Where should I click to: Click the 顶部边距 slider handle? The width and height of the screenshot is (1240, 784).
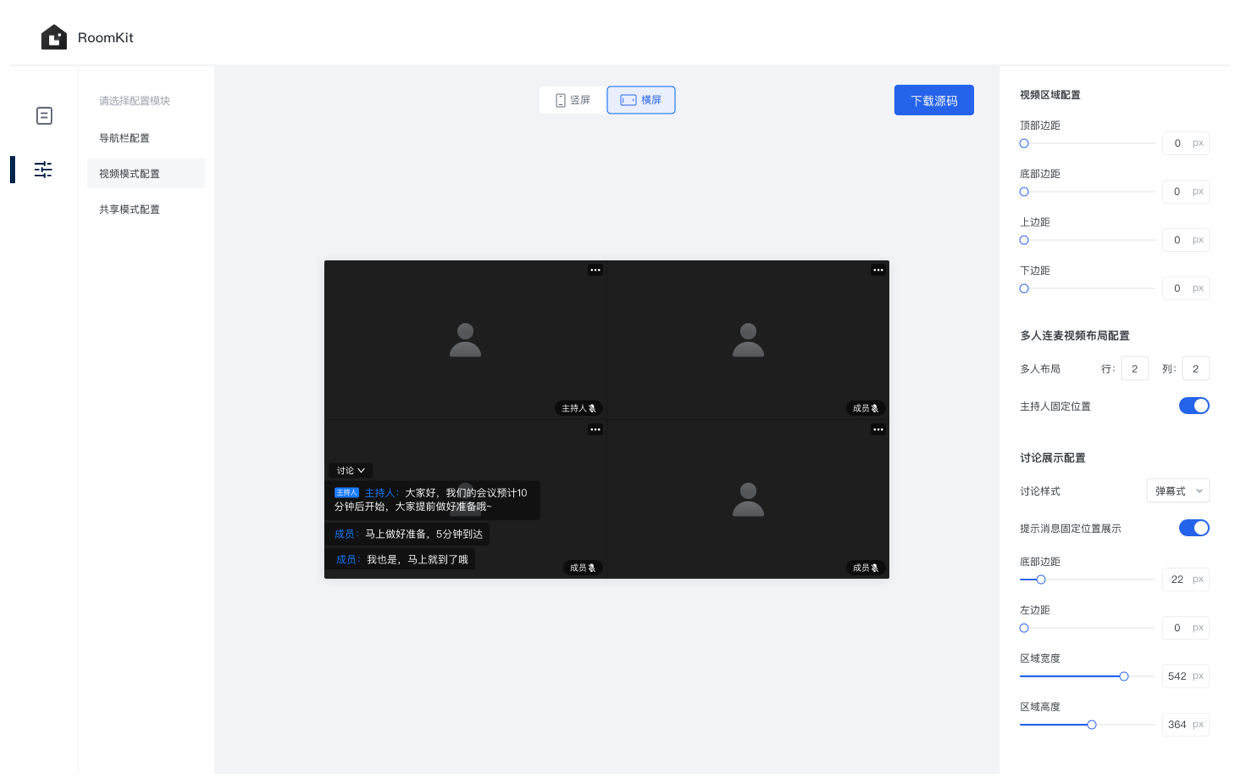pyautogui.click(x=1024, y=143)
